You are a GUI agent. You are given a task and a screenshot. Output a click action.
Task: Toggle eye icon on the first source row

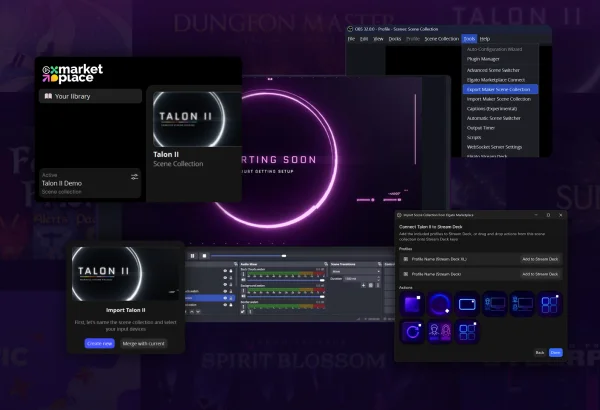225,271
